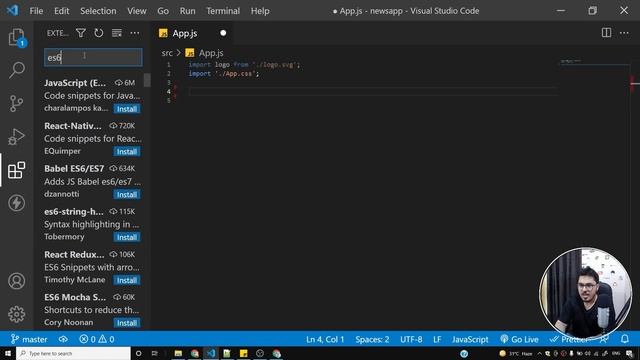Image resolution: width=640 pixels, height=360 pixels.
Task: Open the Edit menu
Action: tap(62, 11)
